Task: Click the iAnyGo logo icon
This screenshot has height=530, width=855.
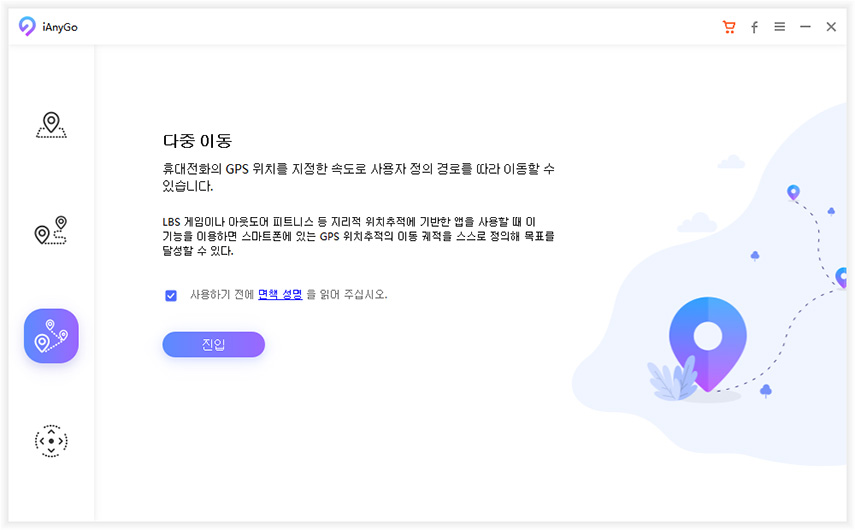Action: (27, 26)
